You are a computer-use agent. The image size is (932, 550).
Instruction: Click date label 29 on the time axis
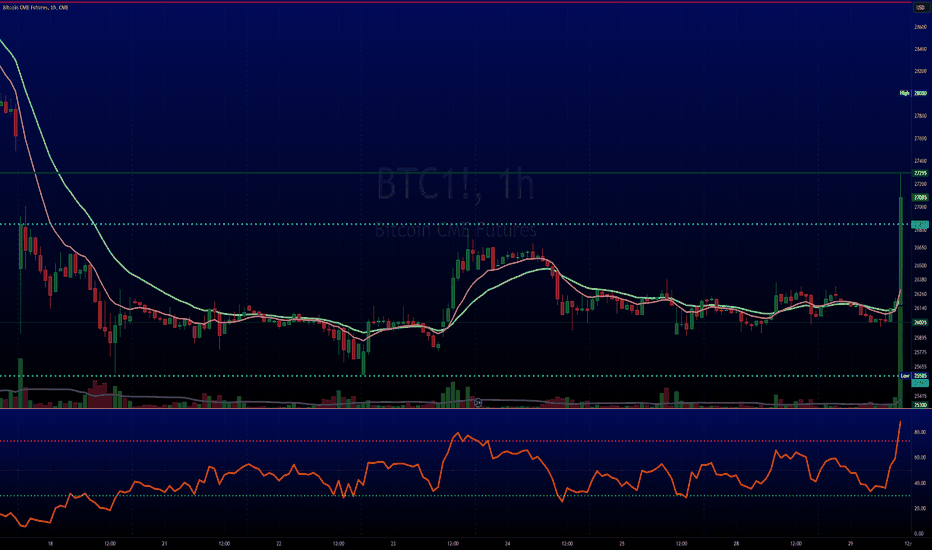851,543
